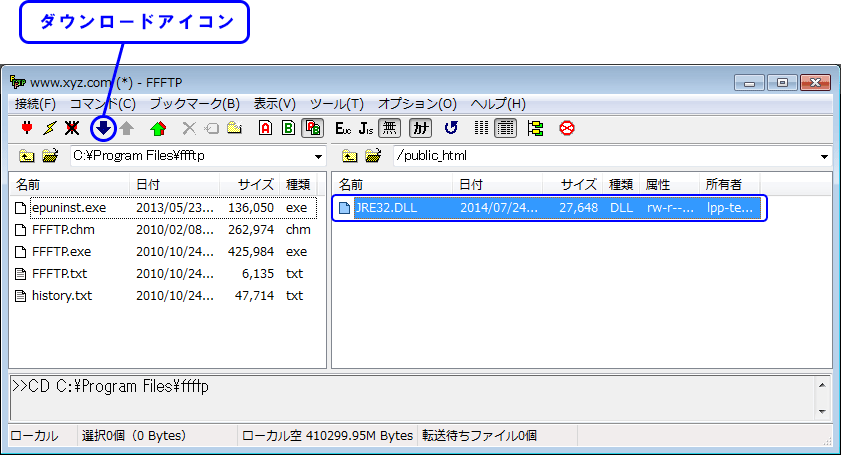Select ASCII transfer mode icon A
This screenshot has height=455, width=841.
265,128
